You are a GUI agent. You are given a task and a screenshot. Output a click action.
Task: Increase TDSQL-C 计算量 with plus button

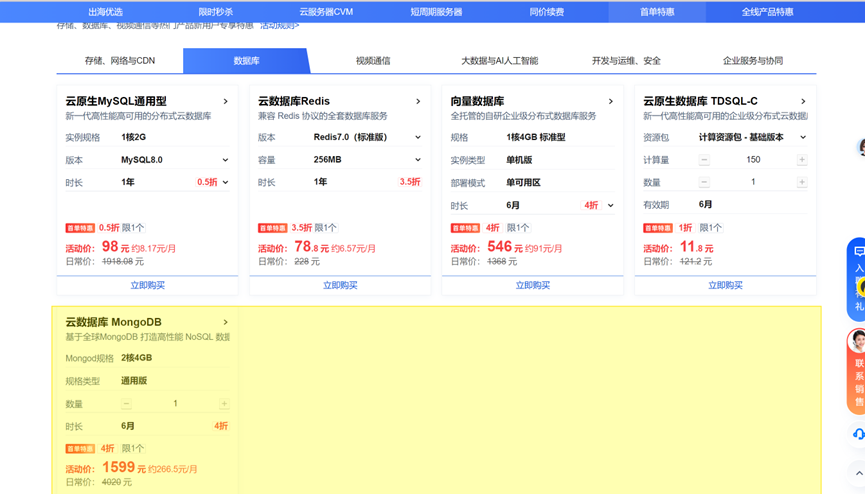(x=802, y=160)
